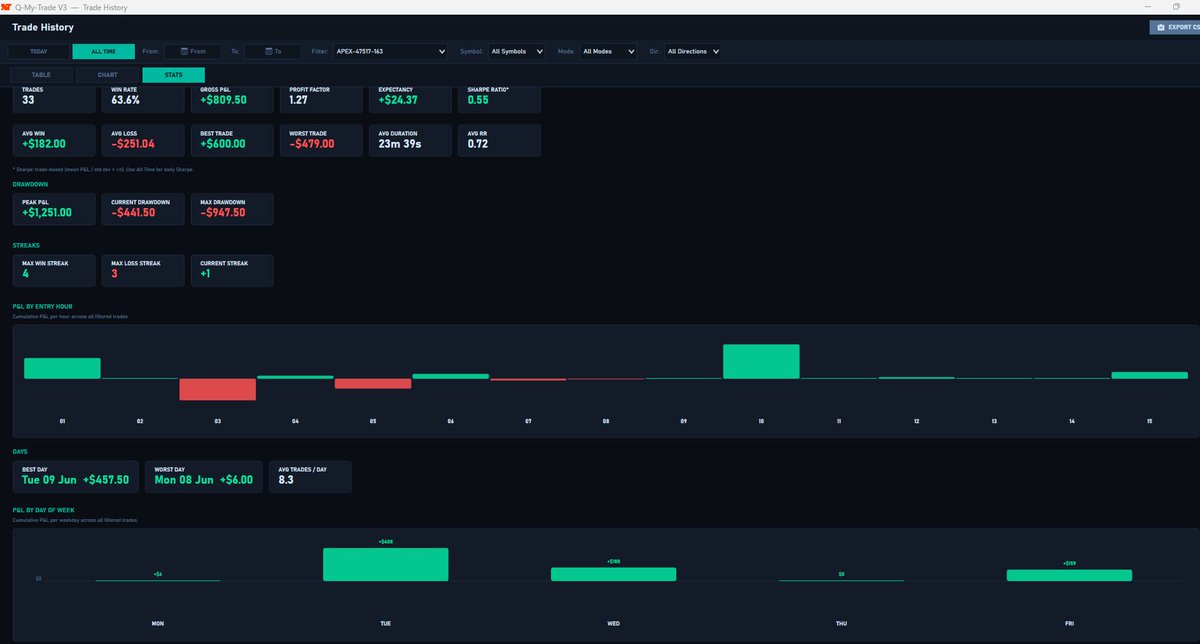Click the Current Drawdown -$441.50 card

click(143, 209)
